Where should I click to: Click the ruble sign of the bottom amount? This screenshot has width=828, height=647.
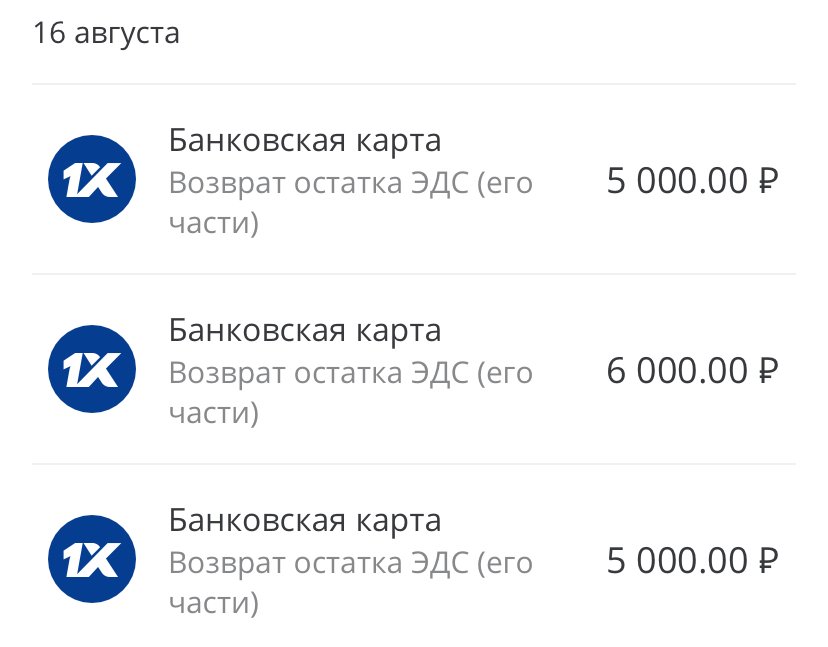click(768, 561)
